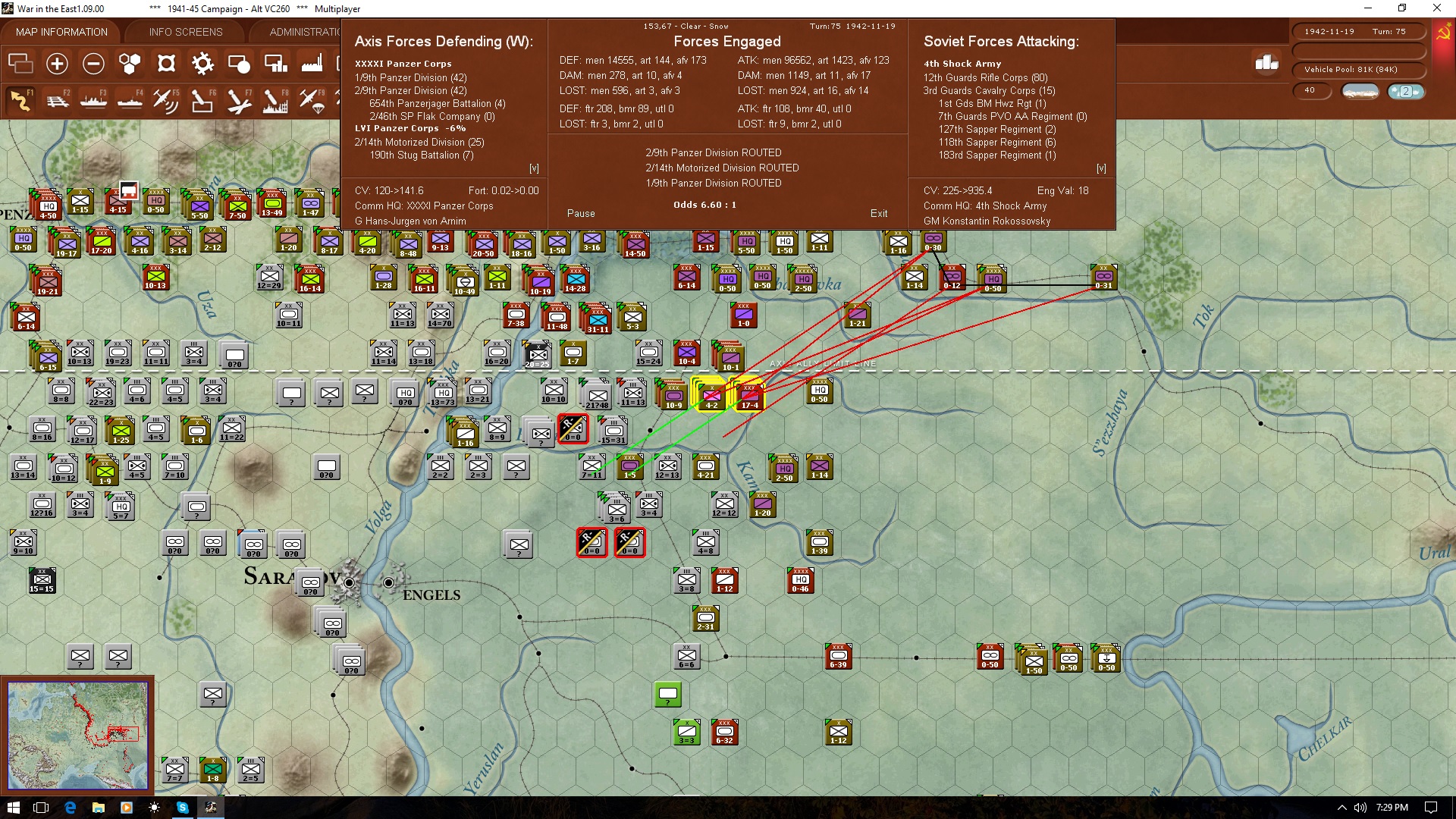This screenshot has height=819, width=1456.
Task: Select the F4 amphibious transport mode
Action: point(130,101)
